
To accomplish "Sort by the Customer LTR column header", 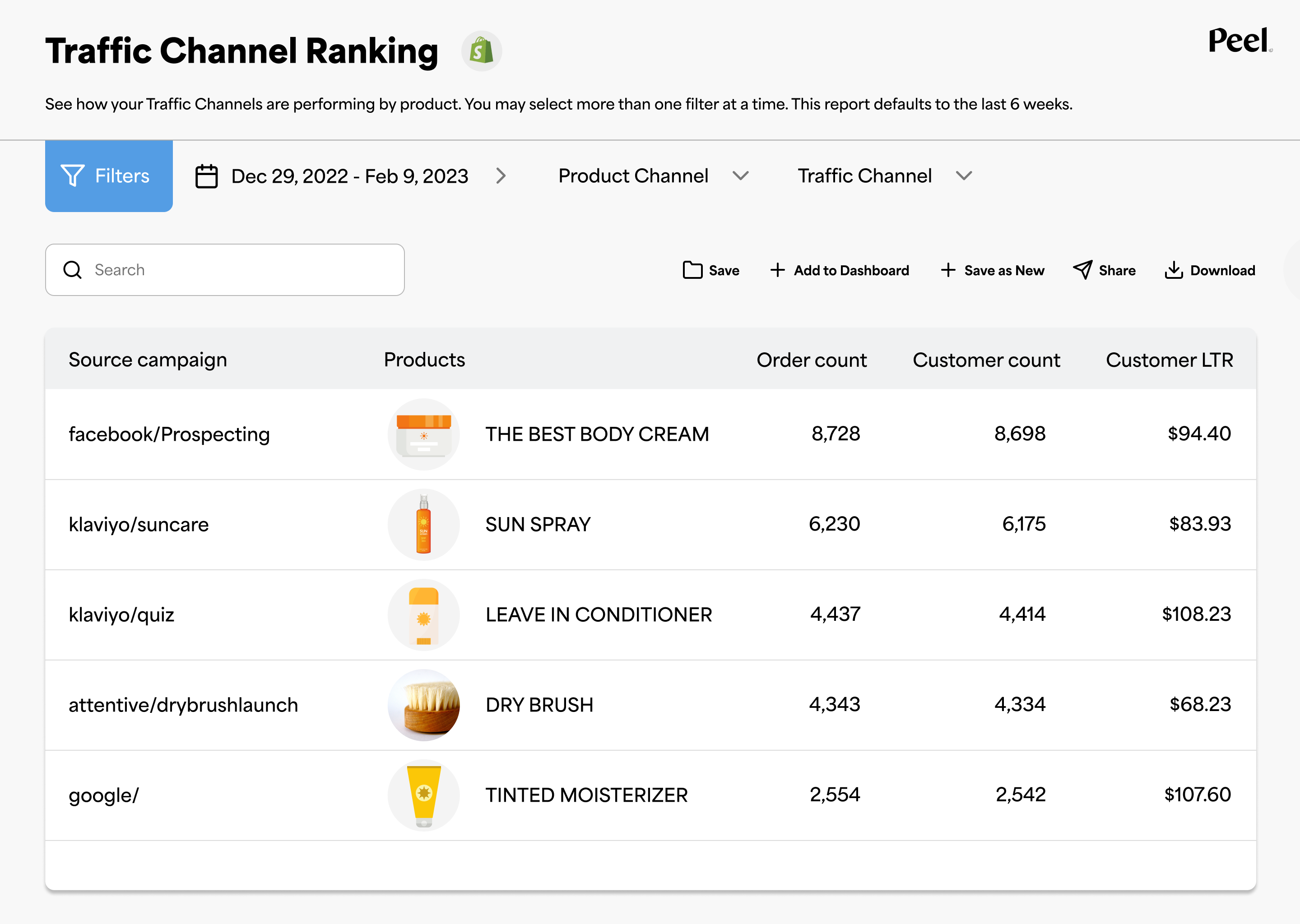I will tap(1169, 360).
